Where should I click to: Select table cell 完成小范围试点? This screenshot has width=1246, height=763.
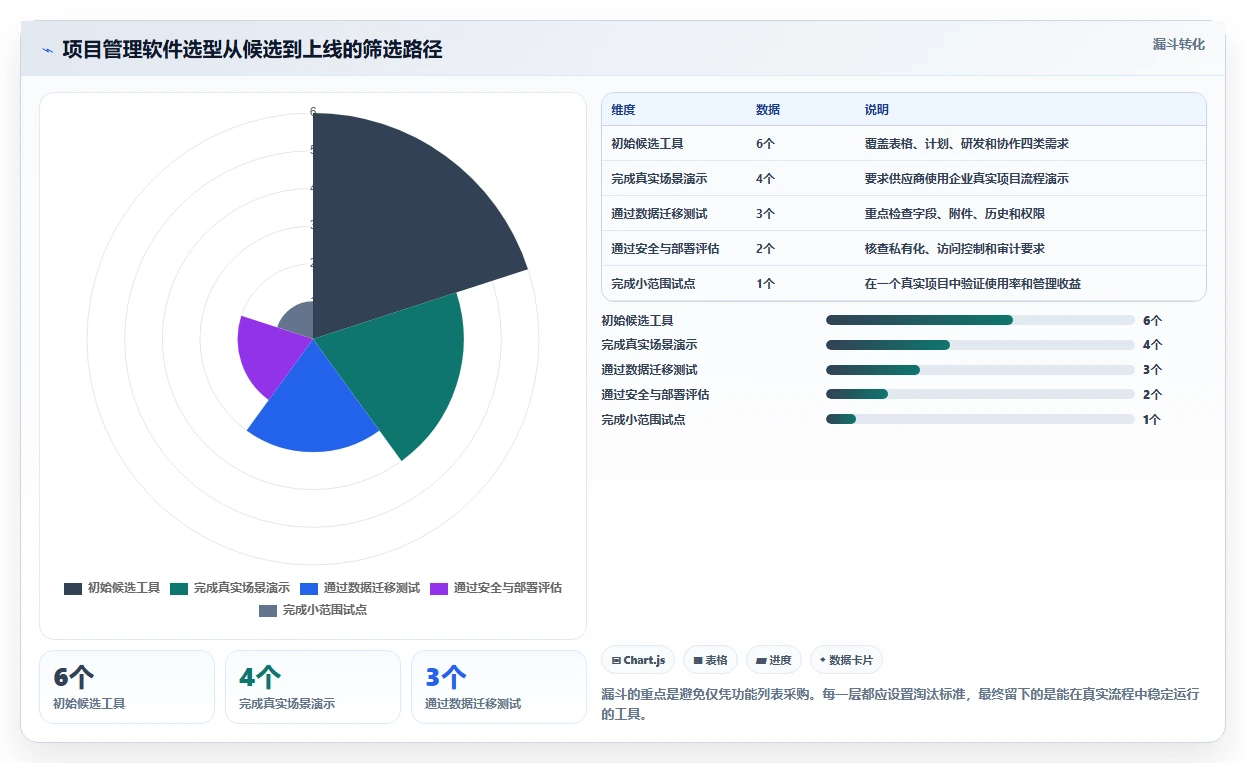point(653,284)
